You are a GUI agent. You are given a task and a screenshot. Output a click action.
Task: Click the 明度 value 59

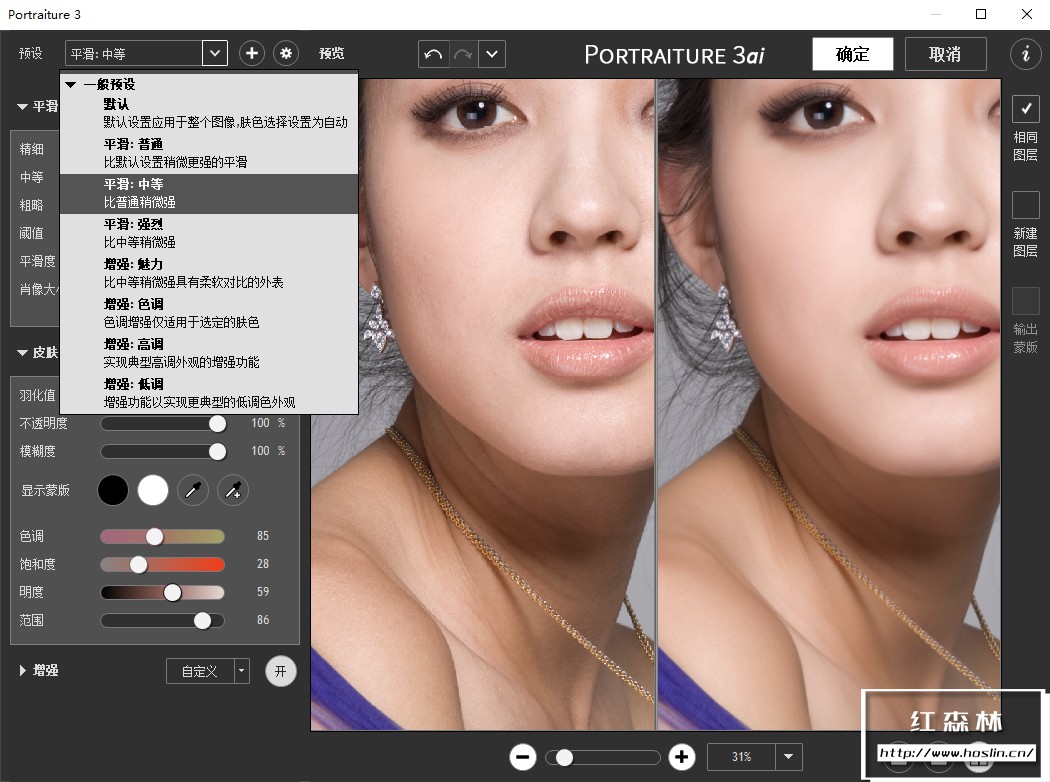coord(262,593)
